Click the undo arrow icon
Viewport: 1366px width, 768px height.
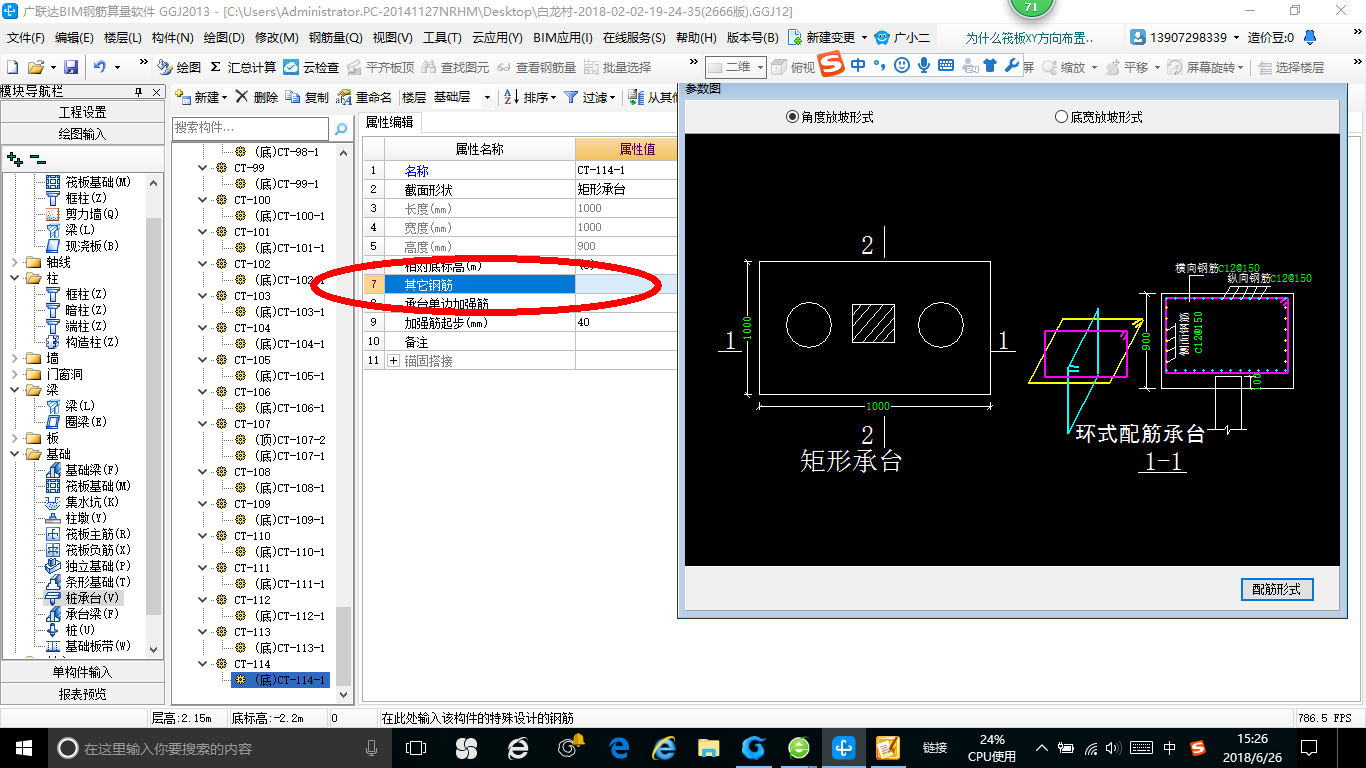pyautogui.click(x=100, y=67)
